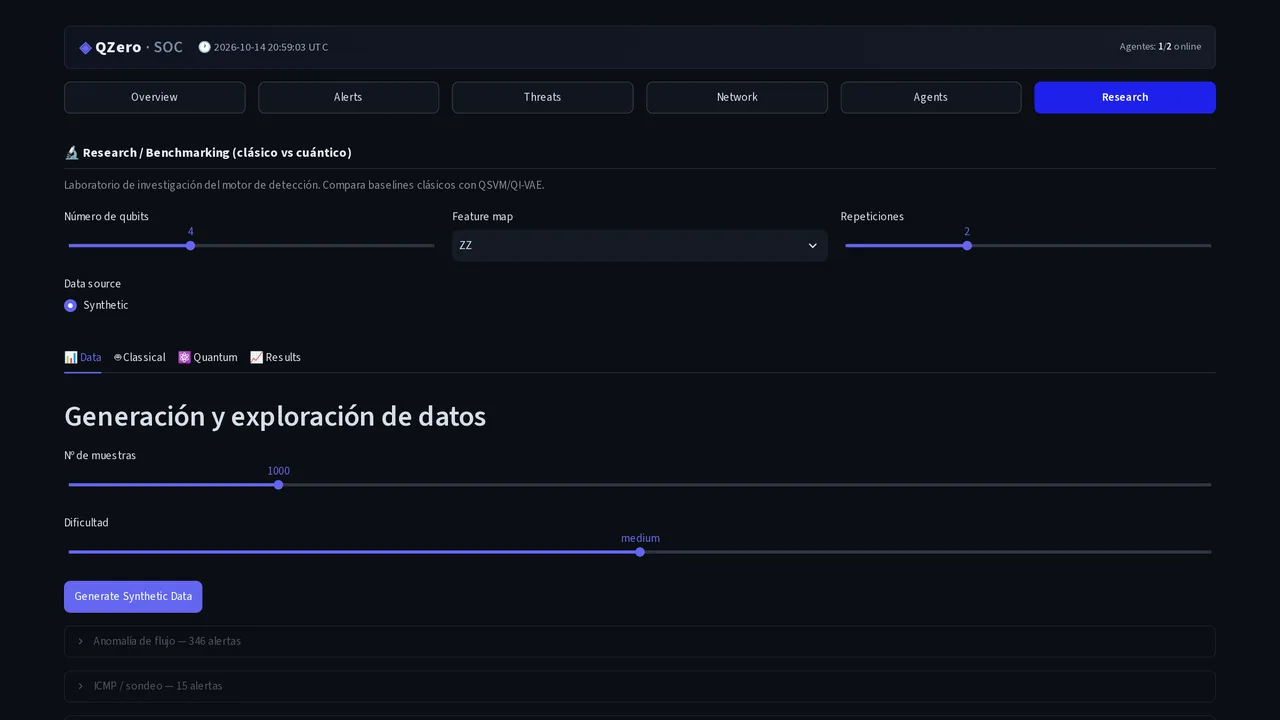Expand the Anomalía de flujo alerts row
Image resolution: width=1280 pixels, height=720 pixels.
(x=640, y=642)
